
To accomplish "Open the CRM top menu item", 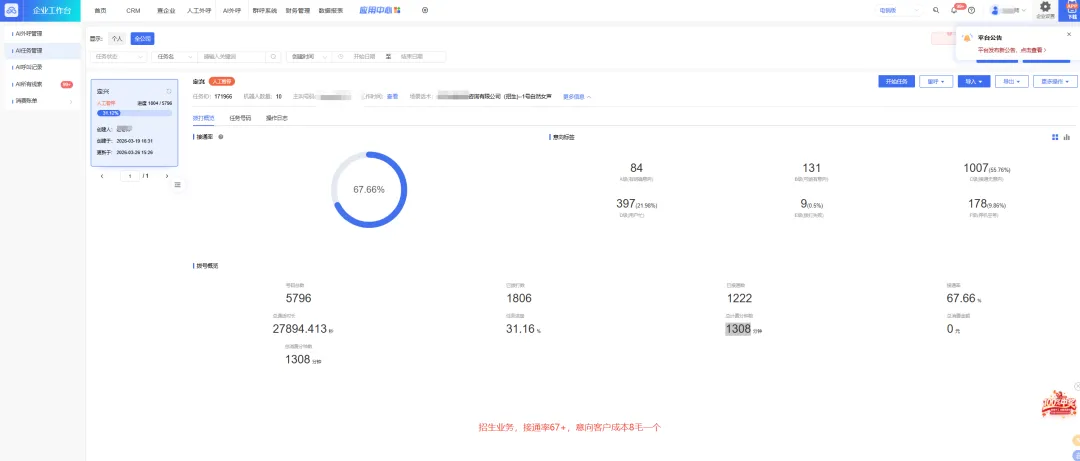I will [x=133, y=10].
